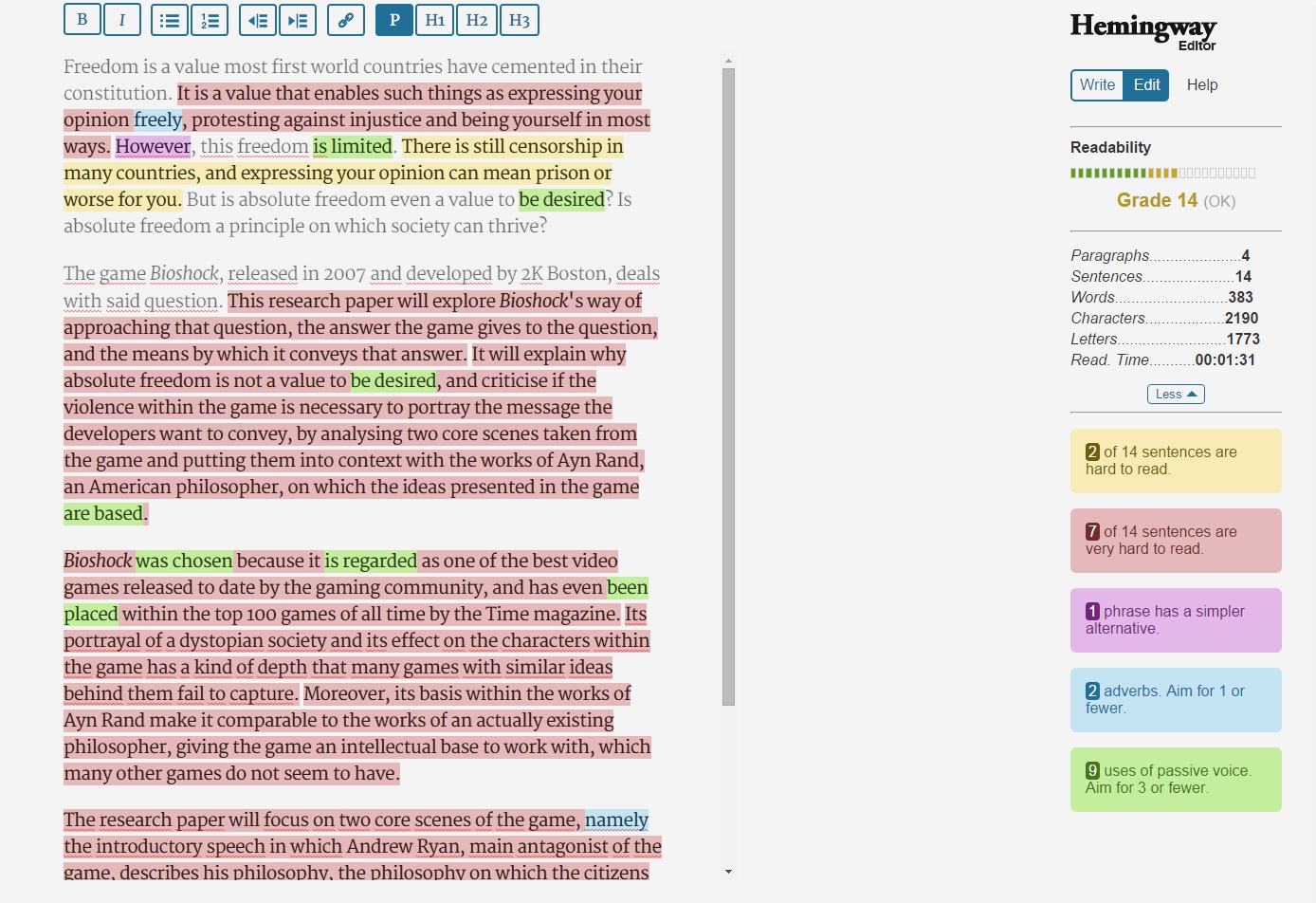Screen dimensions: 1316x903
Task: Click the Hemingway Editor logo
Action: coord(1143,30)
